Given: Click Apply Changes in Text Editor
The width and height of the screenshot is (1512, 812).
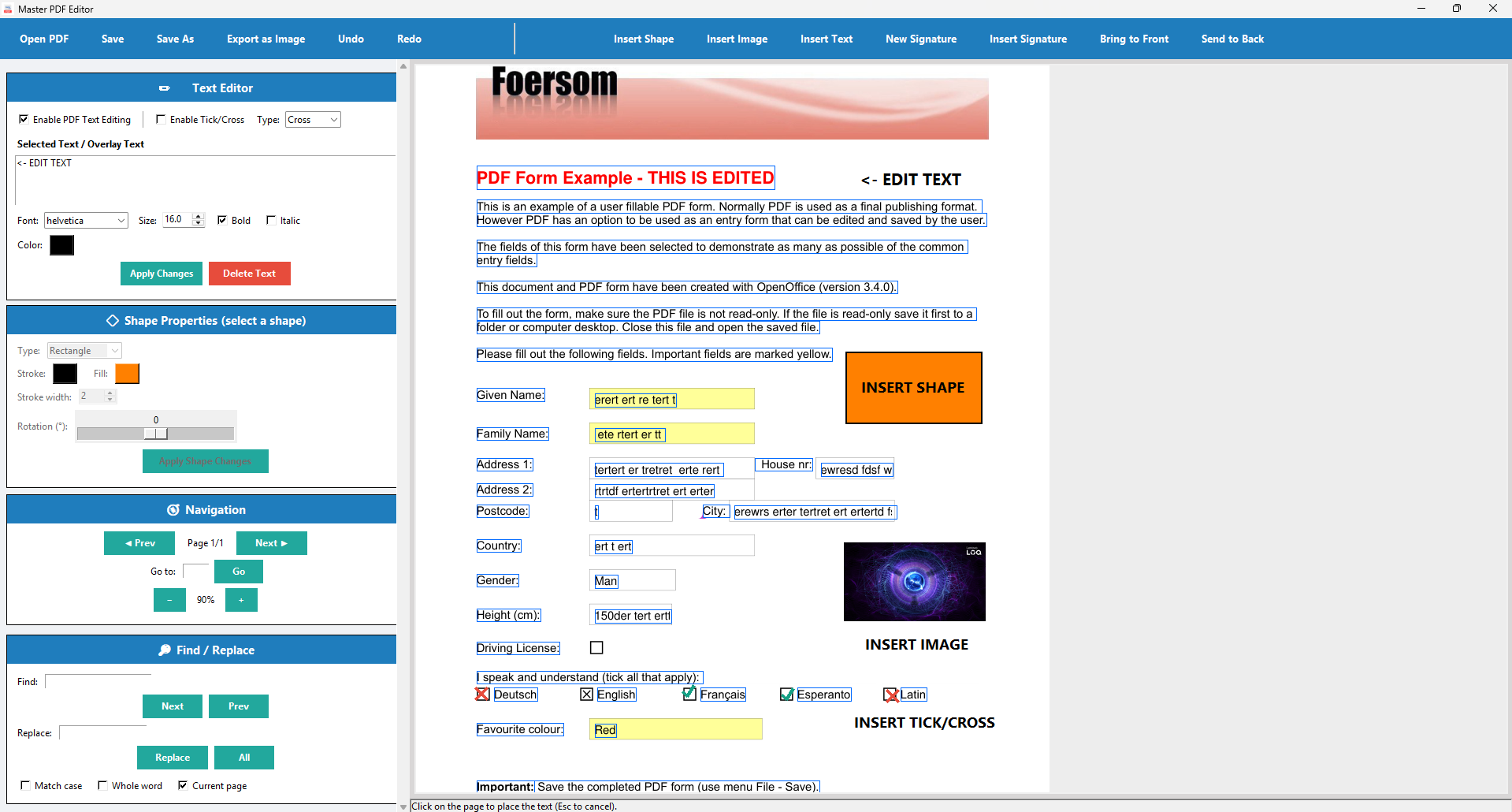Looking at the screenshot, I should (x=161, y=274).
